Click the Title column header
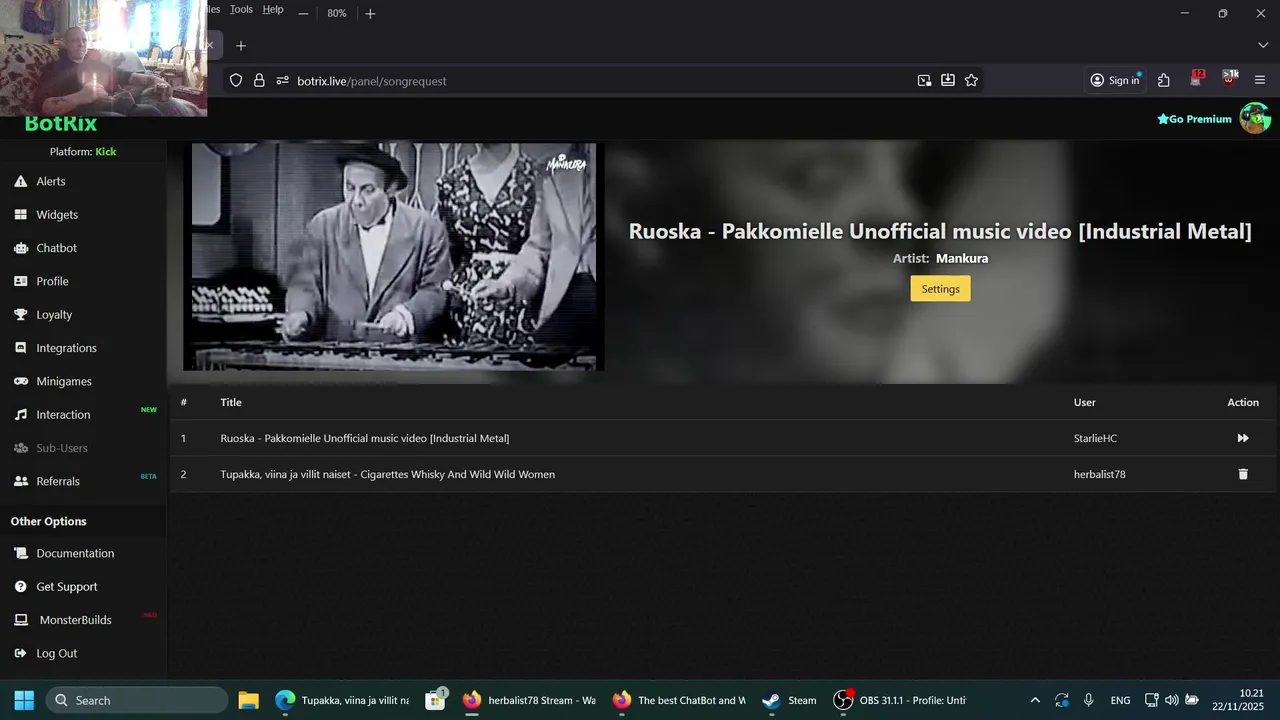This screenshot has width=1280, height=720. coord(231,402)
